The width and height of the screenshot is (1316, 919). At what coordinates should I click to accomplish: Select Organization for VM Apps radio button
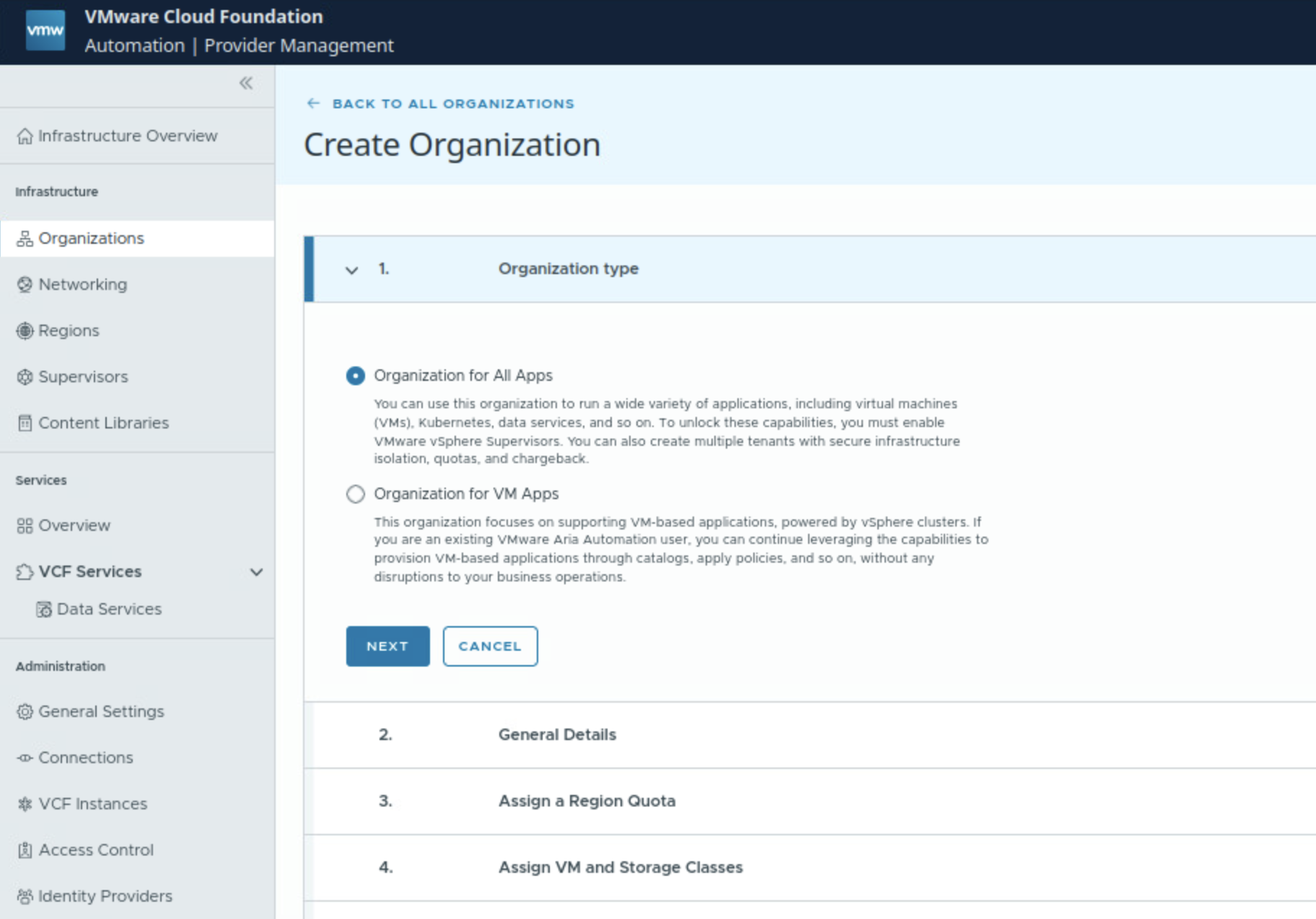tap(356, 494)
